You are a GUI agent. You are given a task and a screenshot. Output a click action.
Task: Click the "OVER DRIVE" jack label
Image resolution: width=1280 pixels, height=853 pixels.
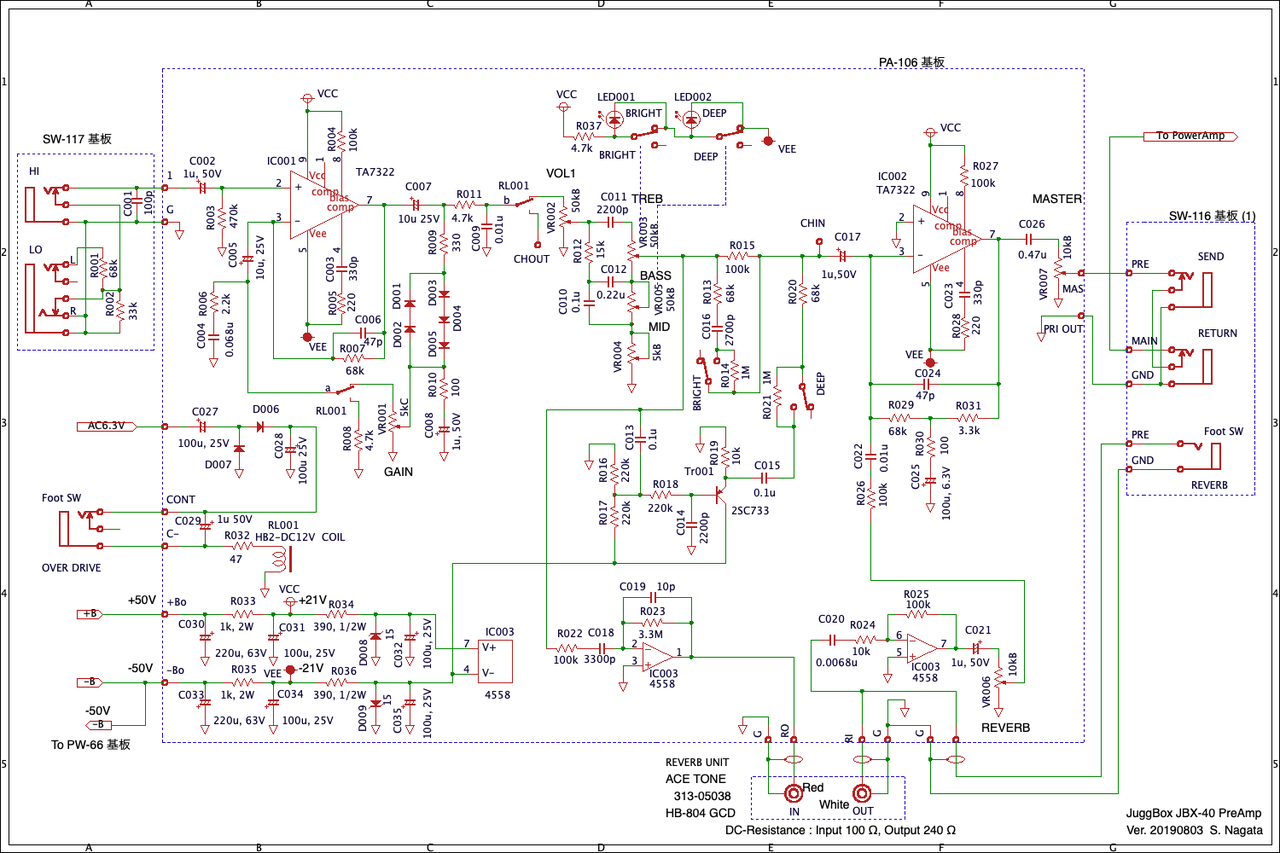(x=72, y=568)
